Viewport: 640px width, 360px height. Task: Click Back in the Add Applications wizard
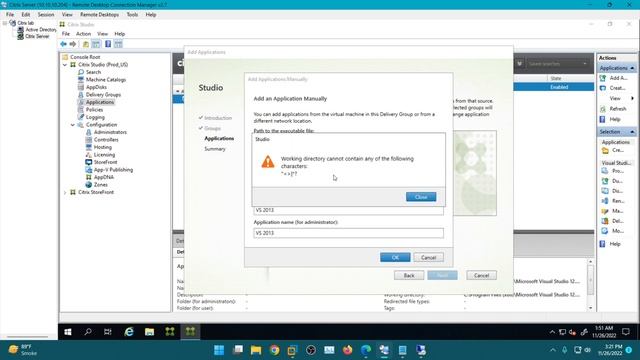[409, 276]
